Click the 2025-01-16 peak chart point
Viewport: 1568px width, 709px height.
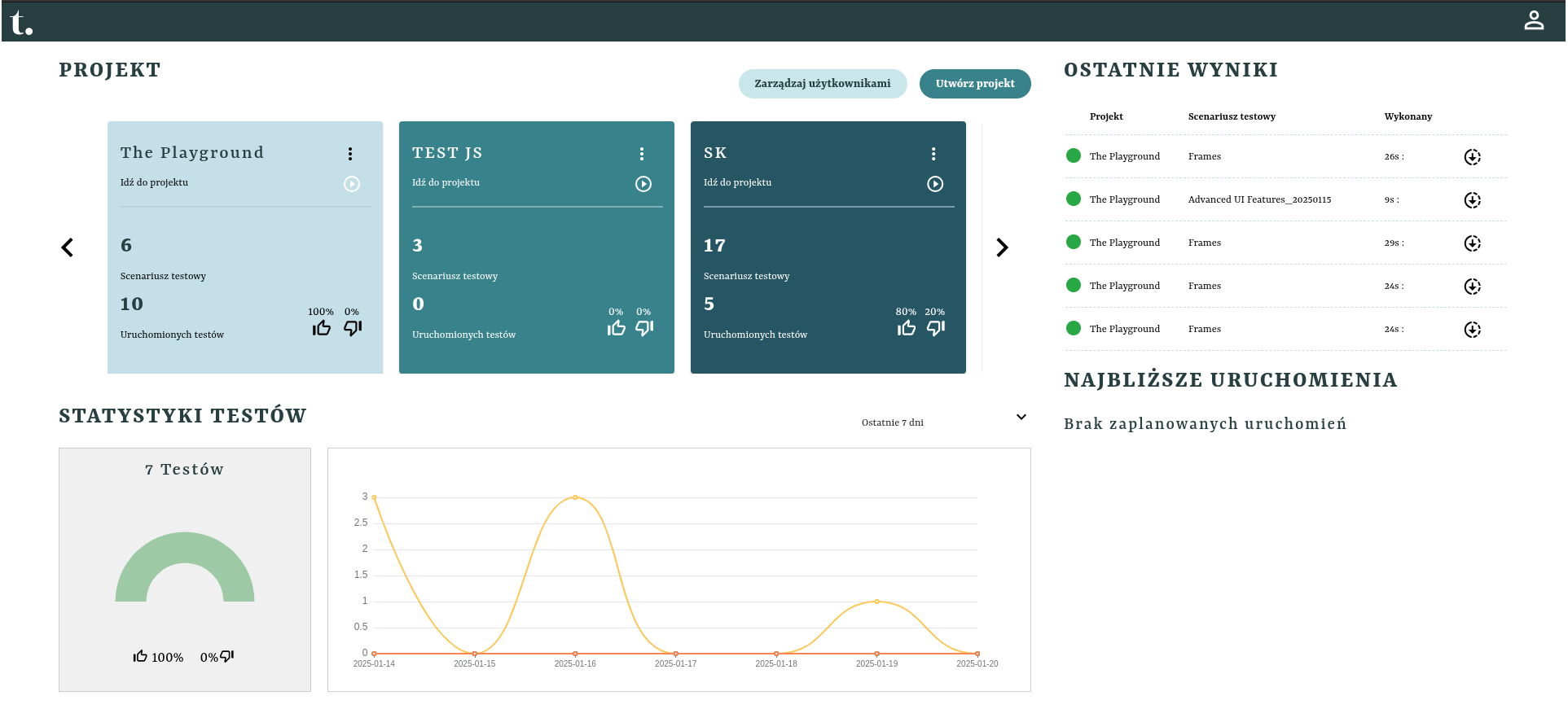(x=575, y=497)
